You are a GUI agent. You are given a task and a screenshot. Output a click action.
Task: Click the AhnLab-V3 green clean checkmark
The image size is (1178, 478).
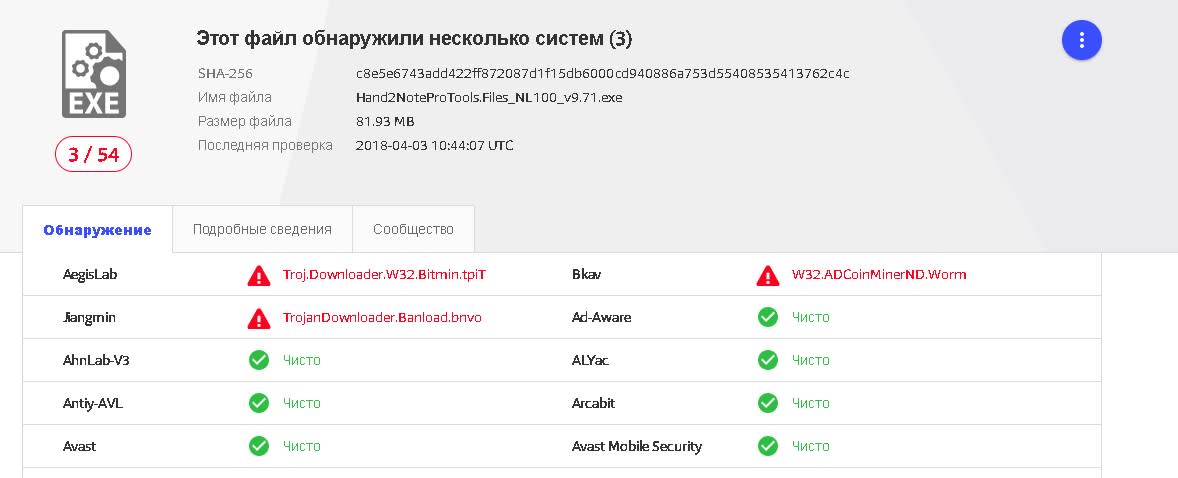point(259,360)
